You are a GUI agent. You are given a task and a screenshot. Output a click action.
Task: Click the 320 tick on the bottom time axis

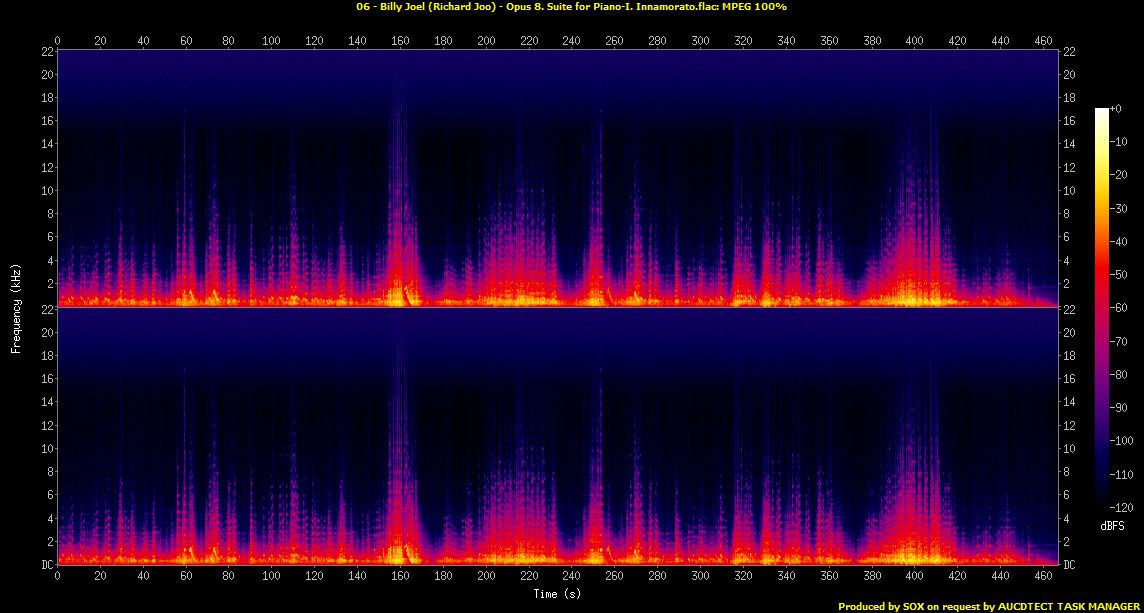coord(743,577)
